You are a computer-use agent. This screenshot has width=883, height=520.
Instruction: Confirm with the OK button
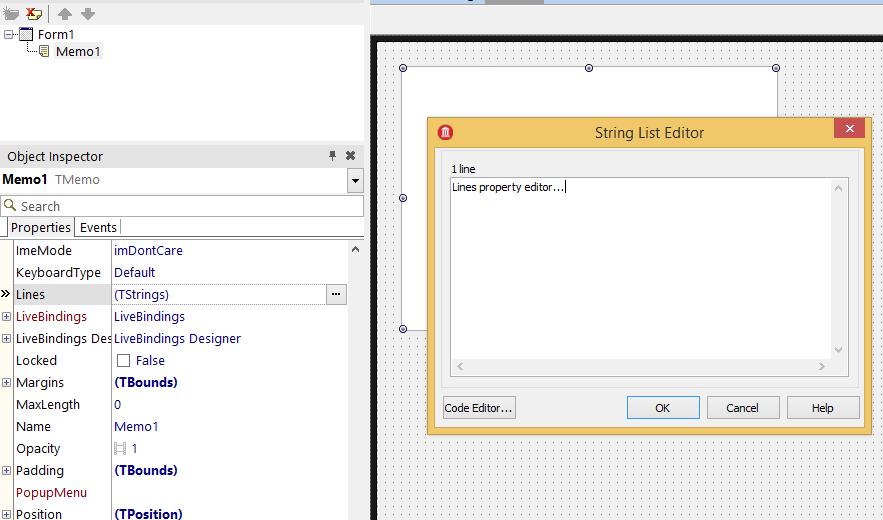click(x=663, y=408)
